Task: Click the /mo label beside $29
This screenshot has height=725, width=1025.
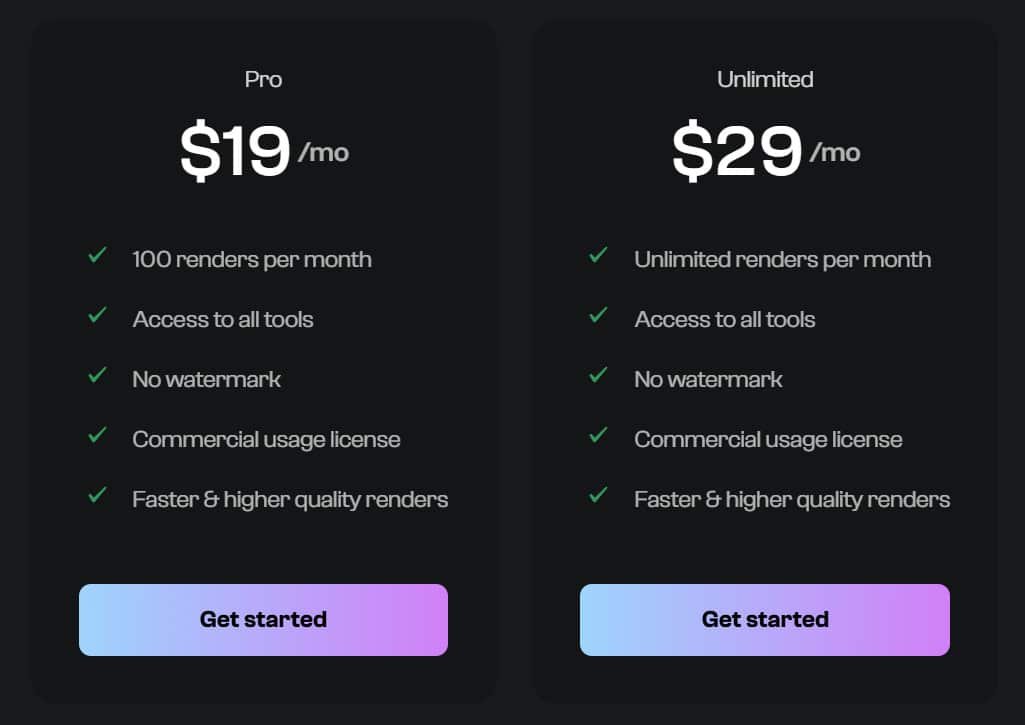Action: [x=835, y=153]
